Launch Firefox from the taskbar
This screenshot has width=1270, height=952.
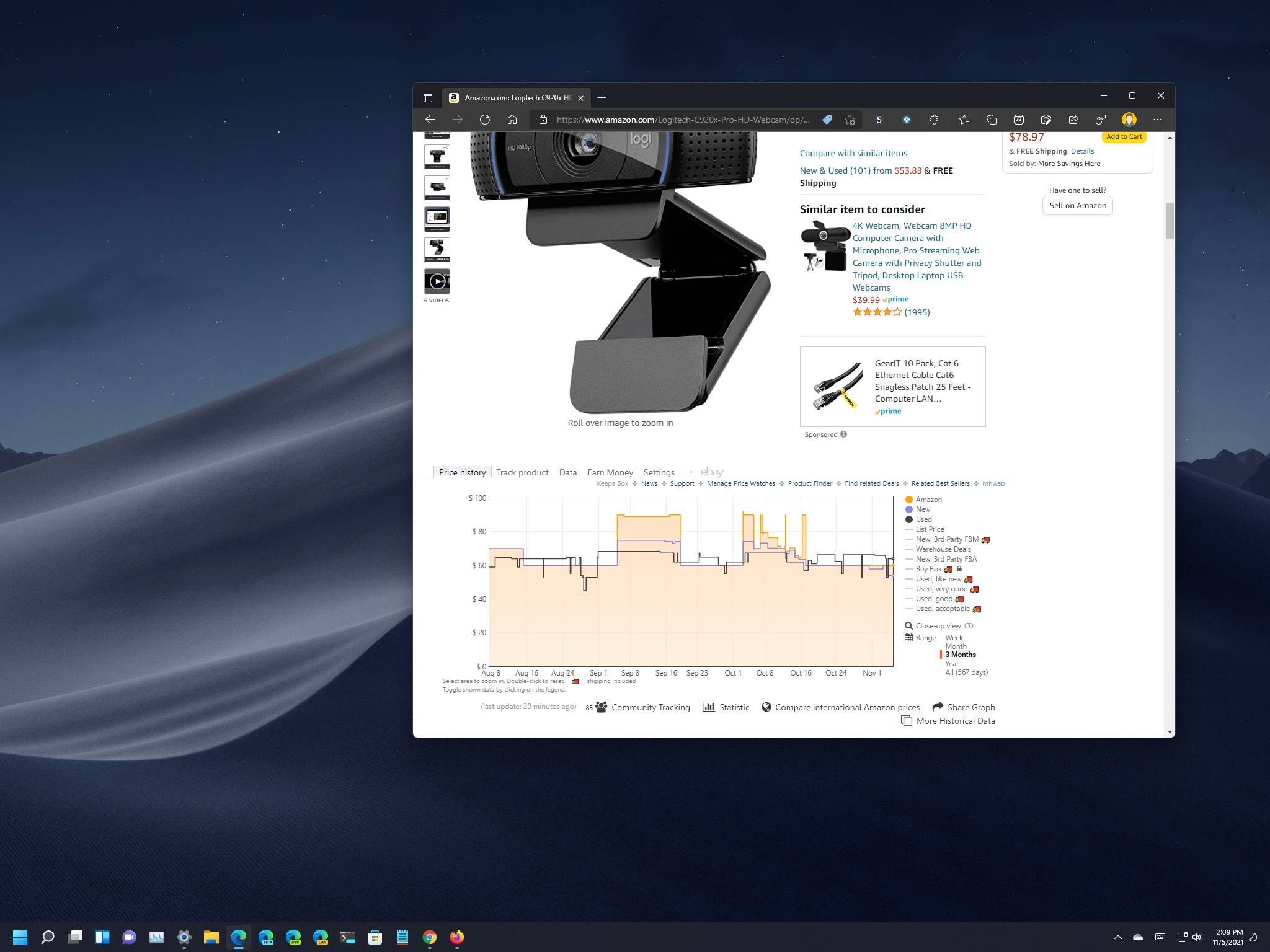[x=456, y=937]
